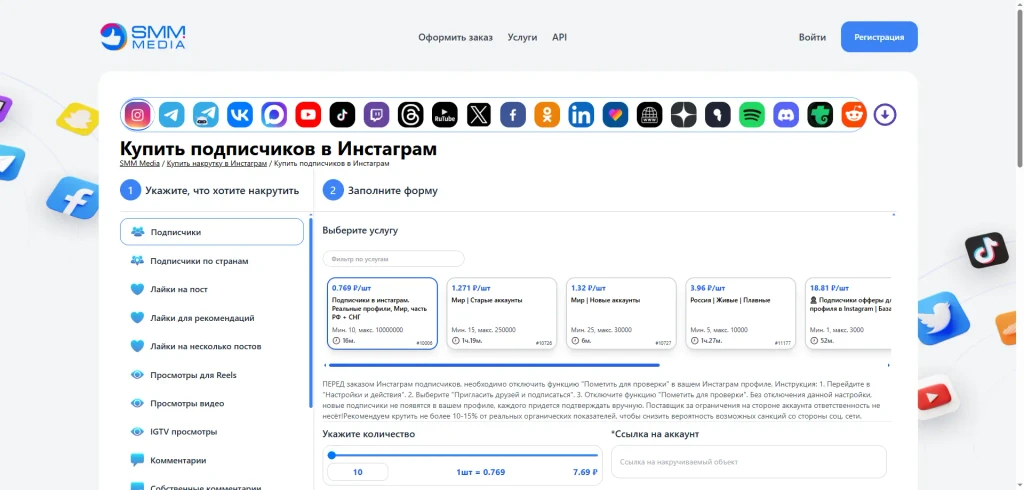1024x490 pixels.
Task: Select the 0.769 ₽/шт service card
Action: click(x=382, y=314)
